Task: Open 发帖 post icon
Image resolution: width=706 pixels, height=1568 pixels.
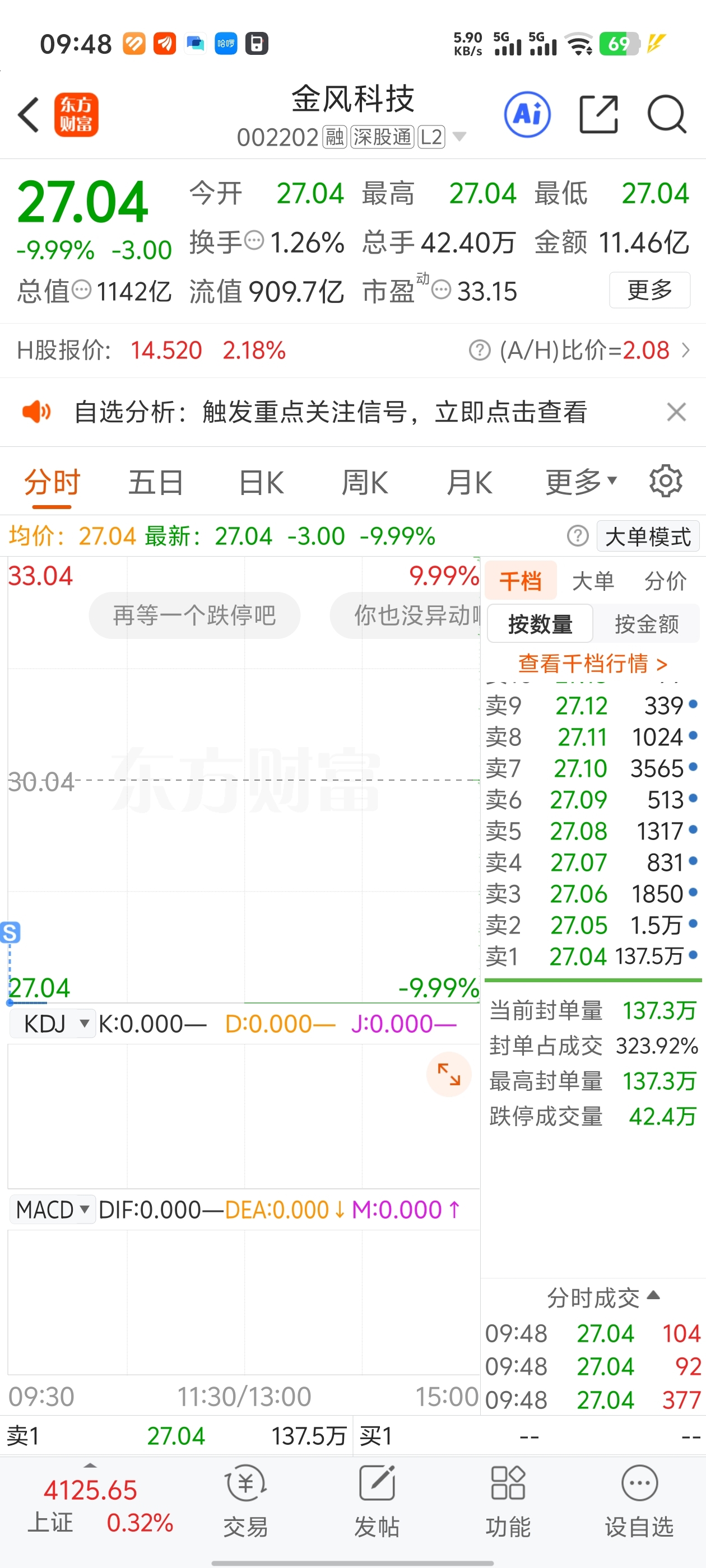Action: point(377,1501)
